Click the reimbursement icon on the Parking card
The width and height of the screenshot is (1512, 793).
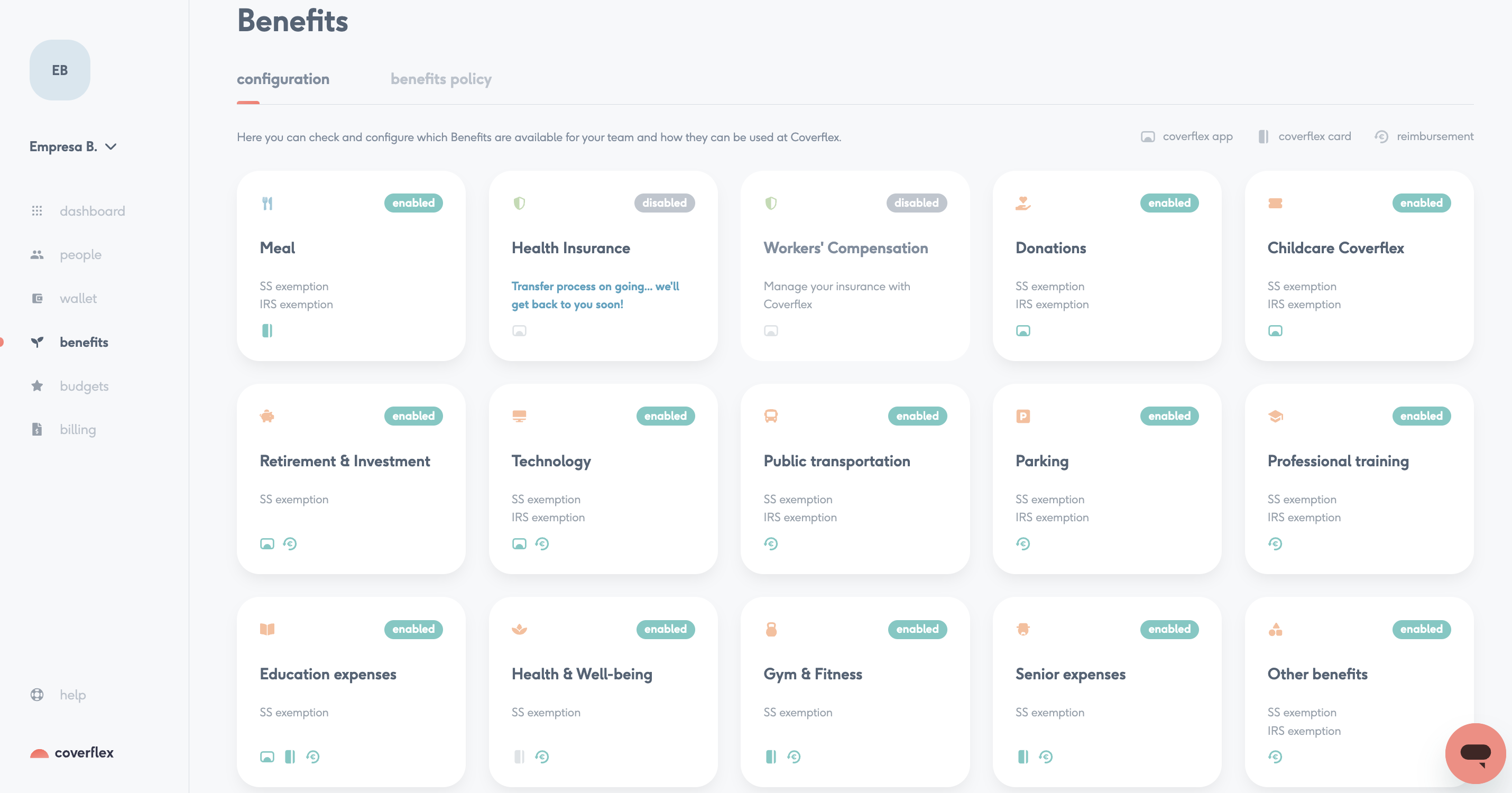click(1023, 543)
